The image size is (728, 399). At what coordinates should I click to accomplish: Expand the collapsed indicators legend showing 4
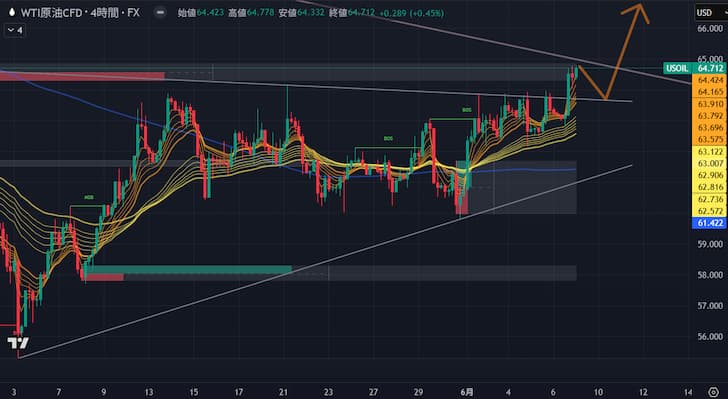coord(14,31)
